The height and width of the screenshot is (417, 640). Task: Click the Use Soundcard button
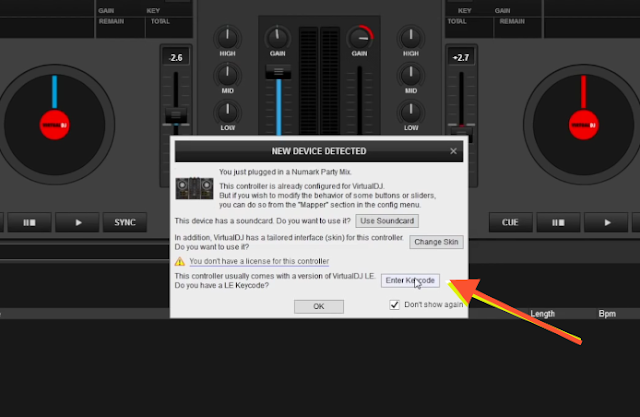[x=387, y=221]
